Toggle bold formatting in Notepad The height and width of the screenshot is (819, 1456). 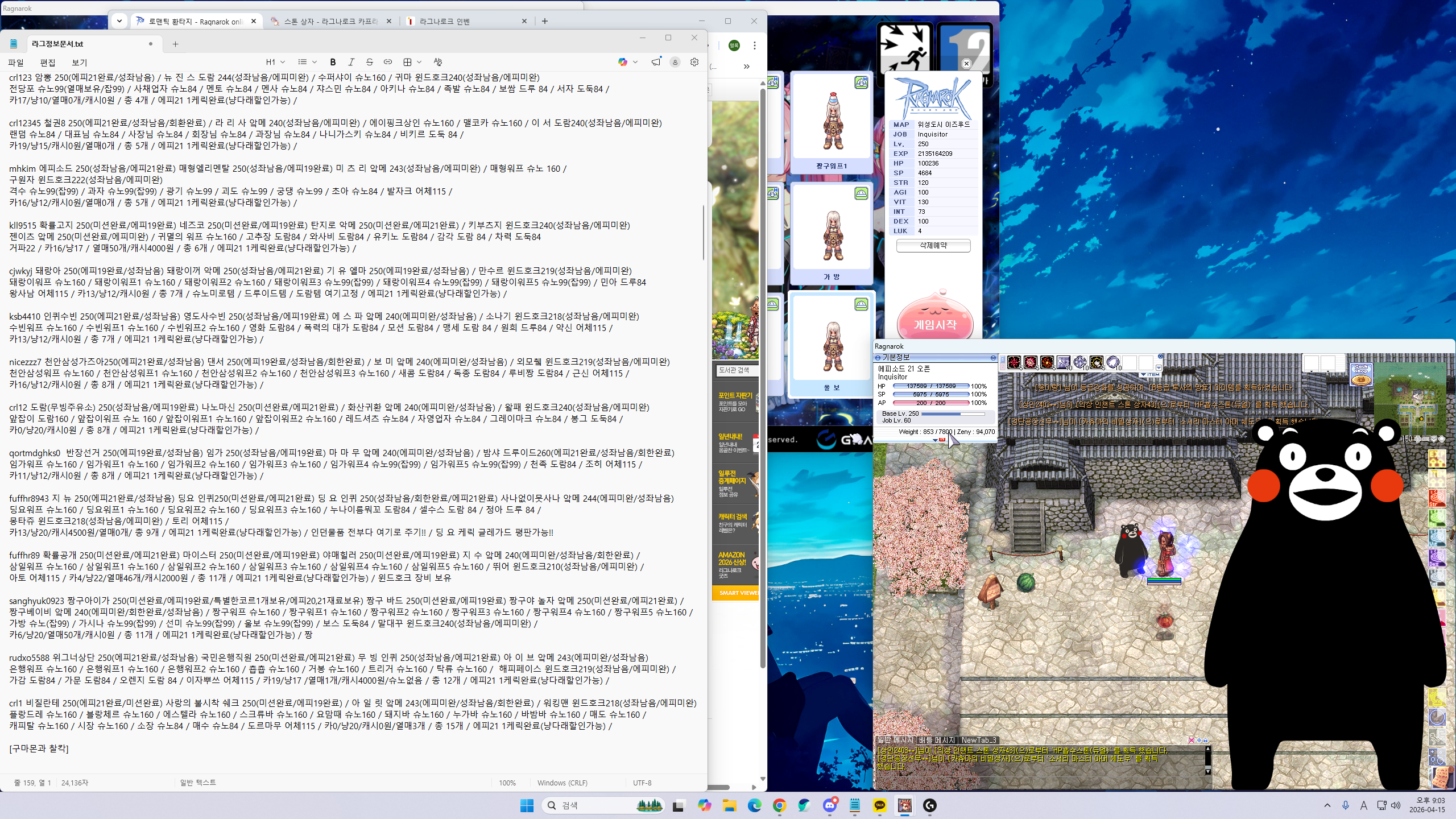click(x=333, y=62)
